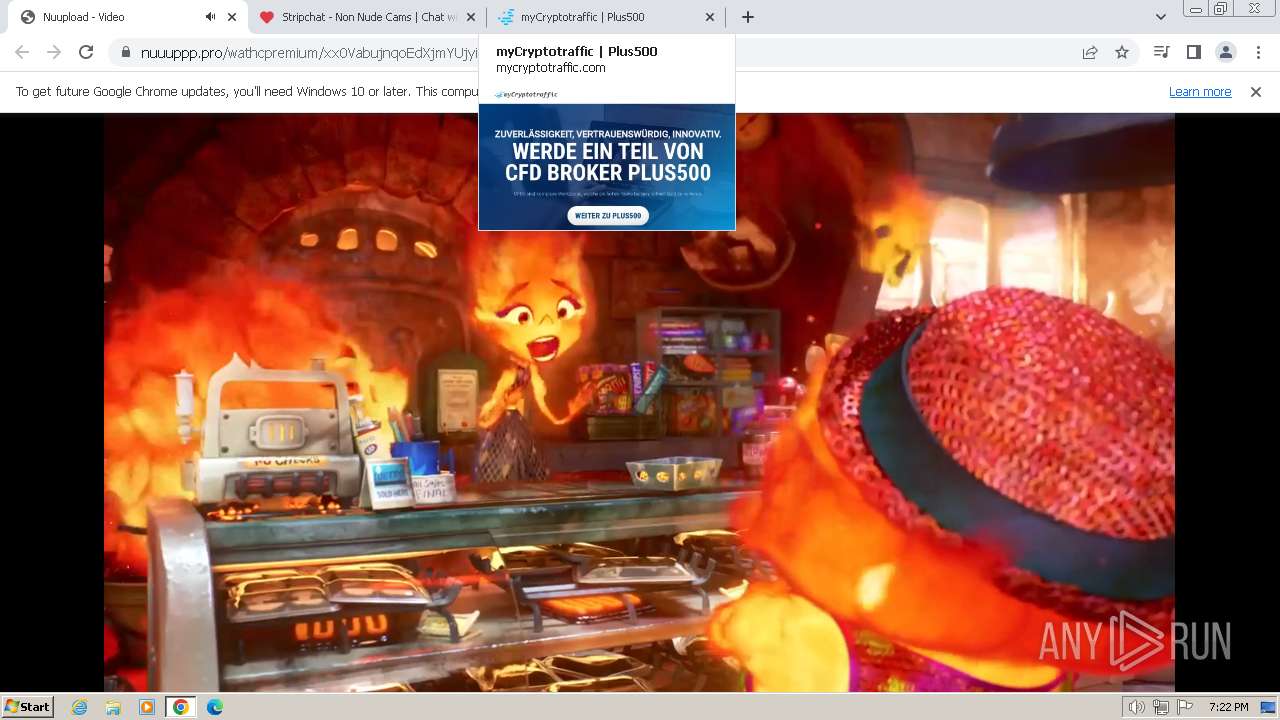Open media controls button
1280x720 pixels.
coord(1161,52)
